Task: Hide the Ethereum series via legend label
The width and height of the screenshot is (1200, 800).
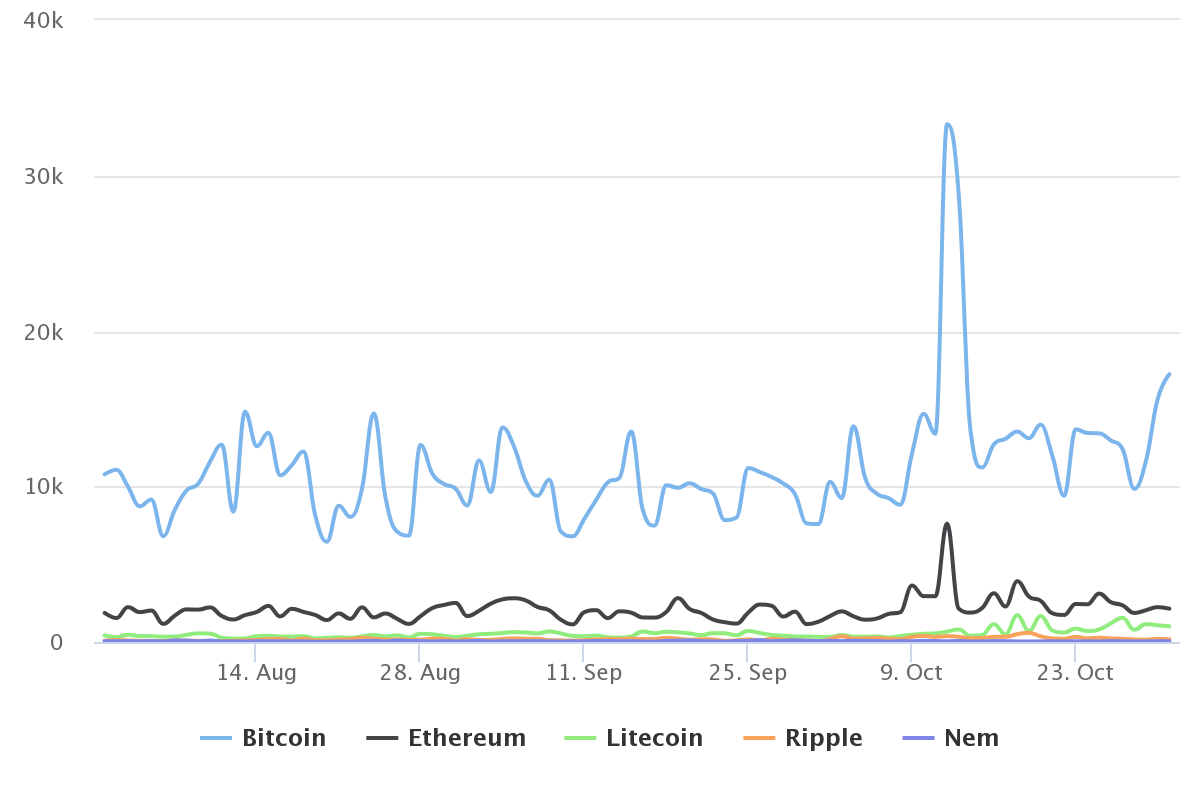Action: [x=466, y=738]
